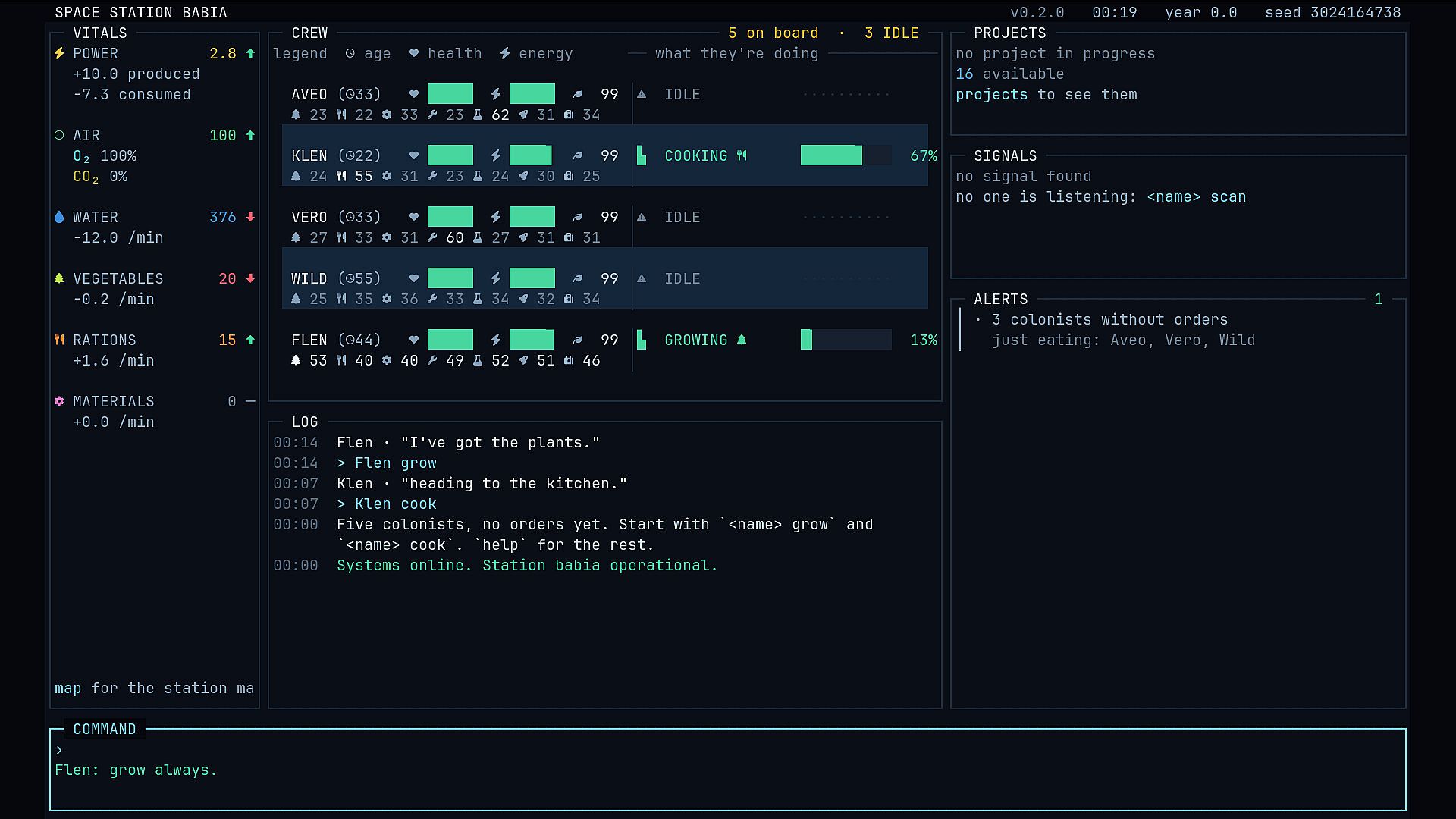The width and height of the screenshot is (1456, 819).
Task: Click the RATIONS up-arrow trend indicator
Action: coord(250,340)
